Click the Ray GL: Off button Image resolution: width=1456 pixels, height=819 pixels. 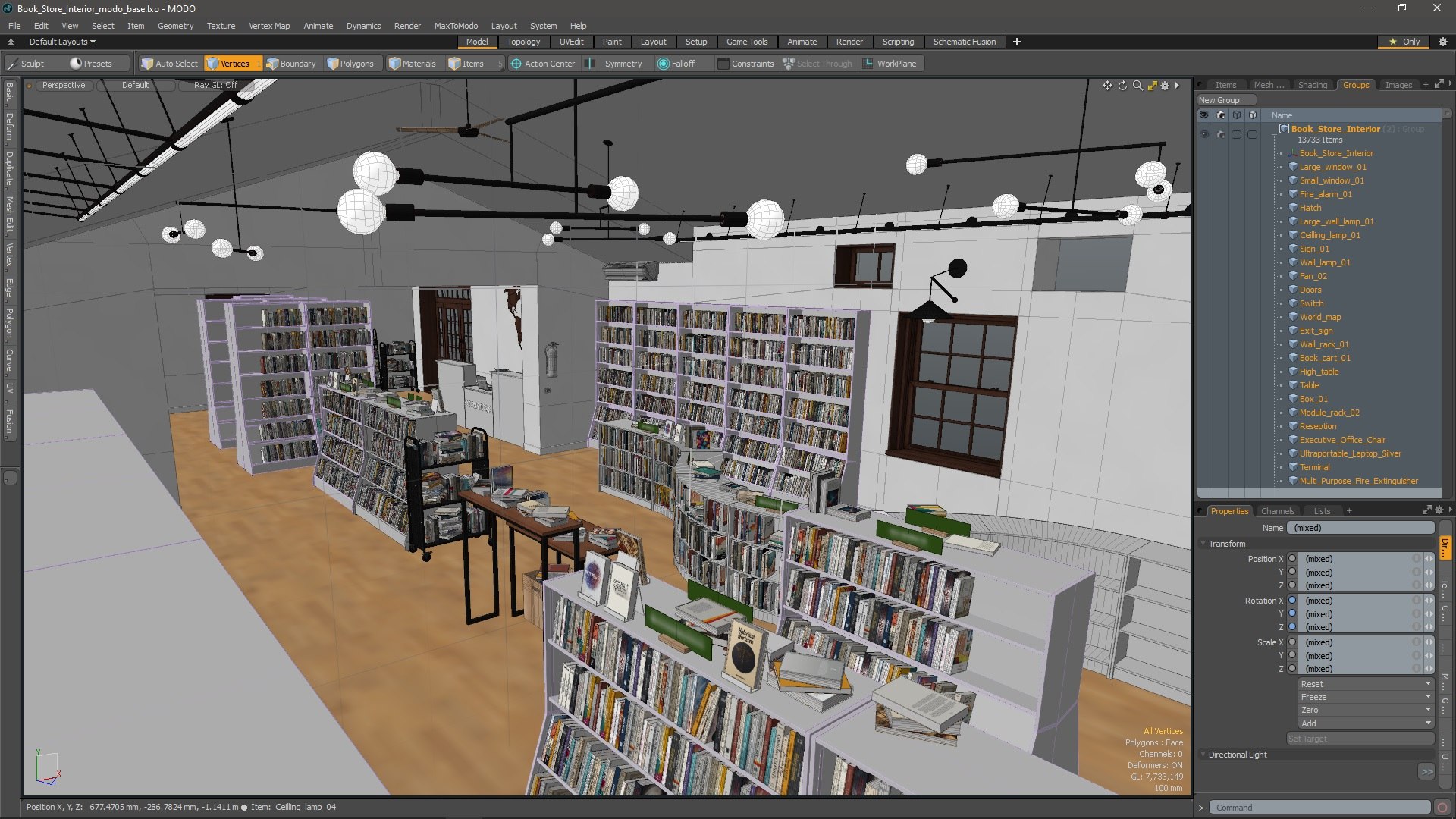click(x=215, y=85)
